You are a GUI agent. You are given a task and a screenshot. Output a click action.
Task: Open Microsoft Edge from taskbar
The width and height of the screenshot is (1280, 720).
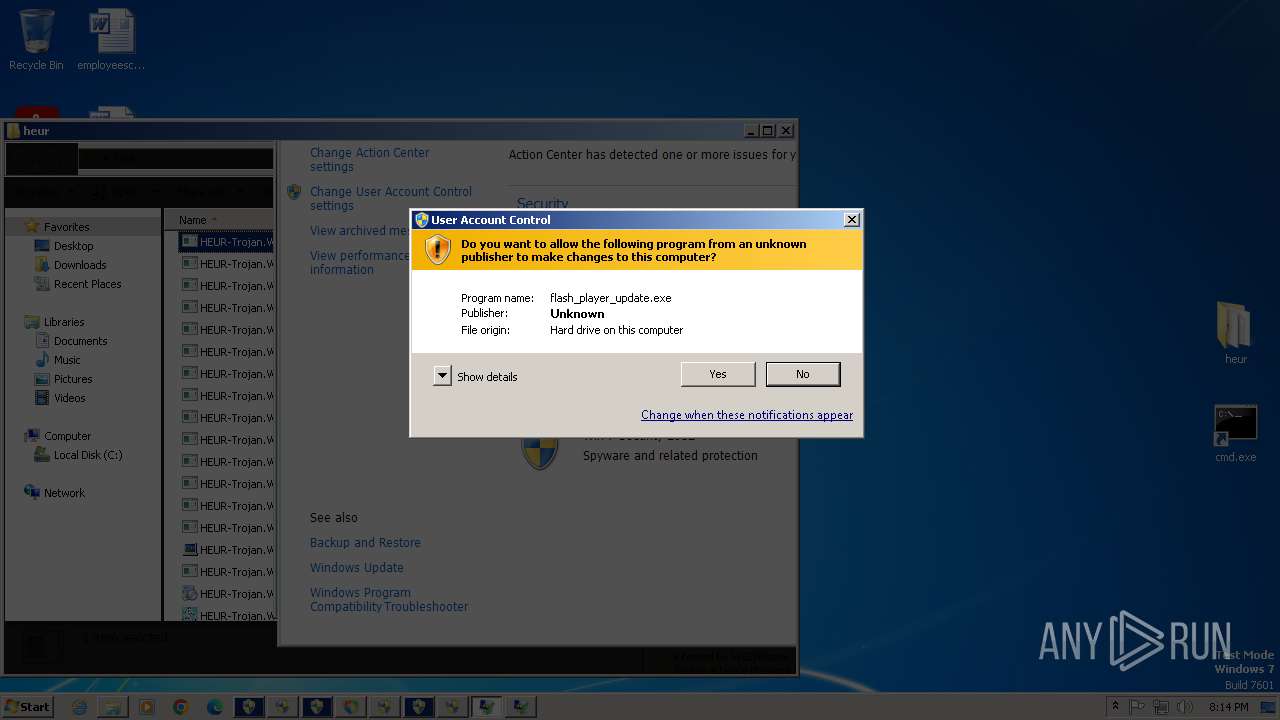click(x=215, y=707)
